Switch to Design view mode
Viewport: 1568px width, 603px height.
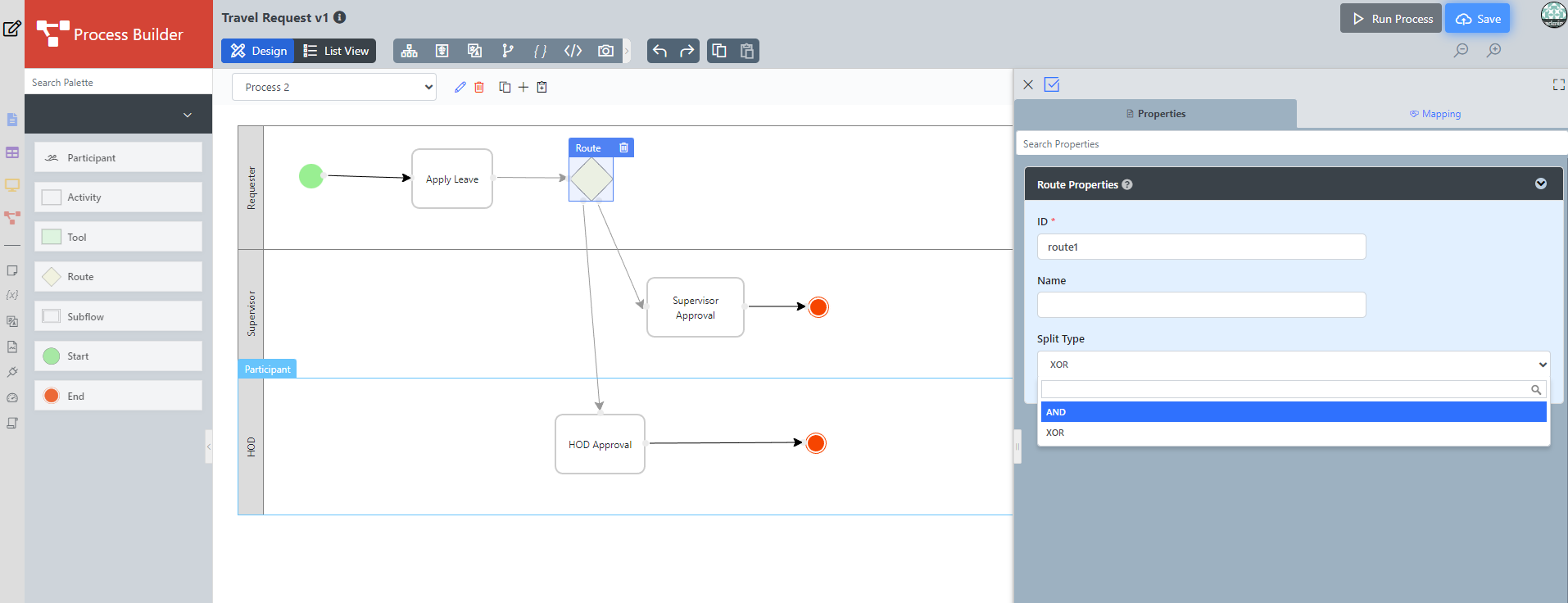[258, 51]
